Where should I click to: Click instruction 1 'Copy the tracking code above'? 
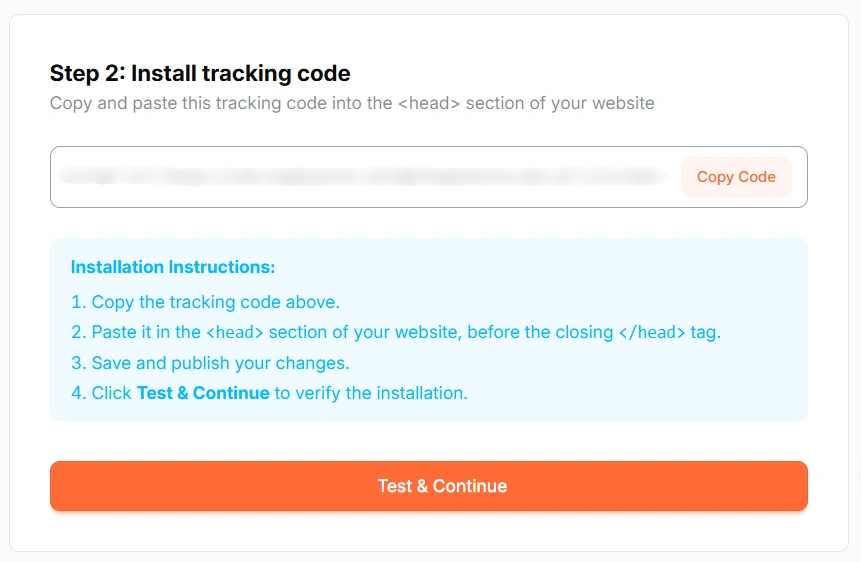click(x=205, y=302)
